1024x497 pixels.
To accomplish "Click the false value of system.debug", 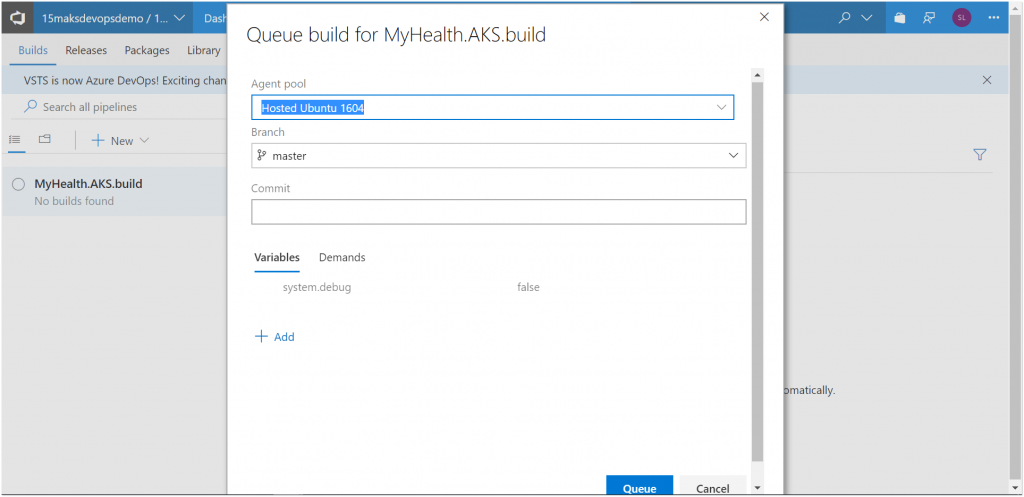I will tap(528, 287).
